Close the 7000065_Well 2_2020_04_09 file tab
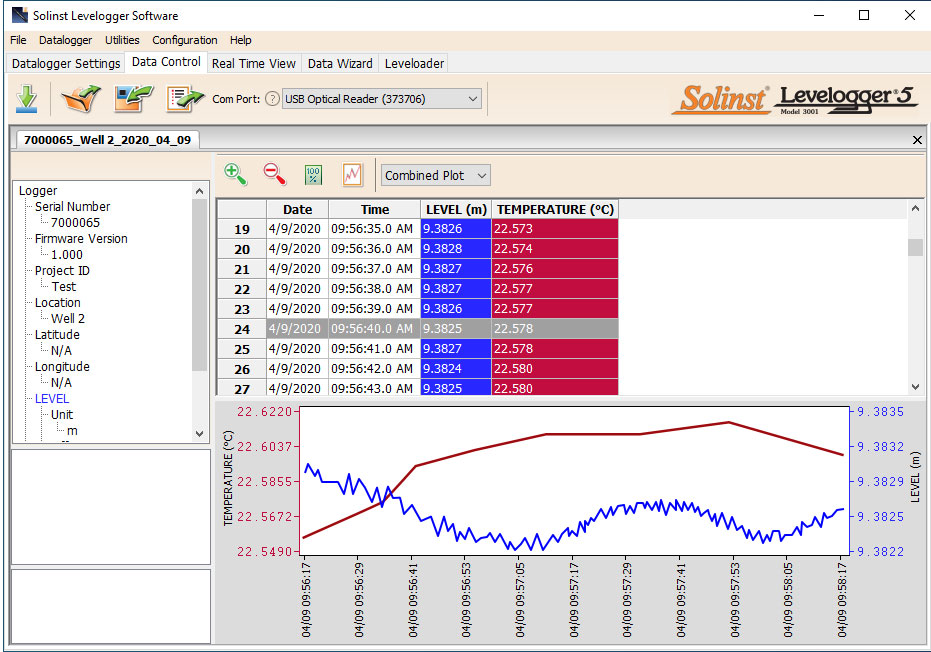This screenshot has height=652, width=931. click(x=917, y=139)
